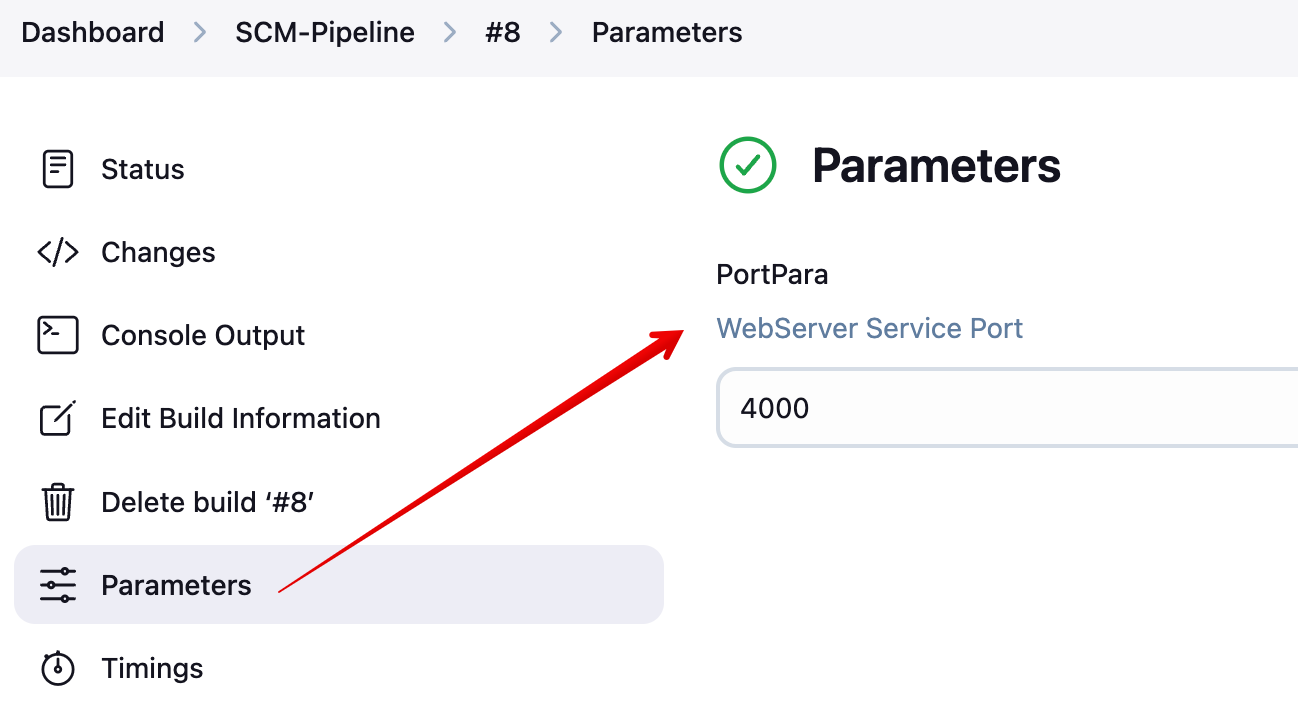Open the Status menu item

[x=143, y=170]
